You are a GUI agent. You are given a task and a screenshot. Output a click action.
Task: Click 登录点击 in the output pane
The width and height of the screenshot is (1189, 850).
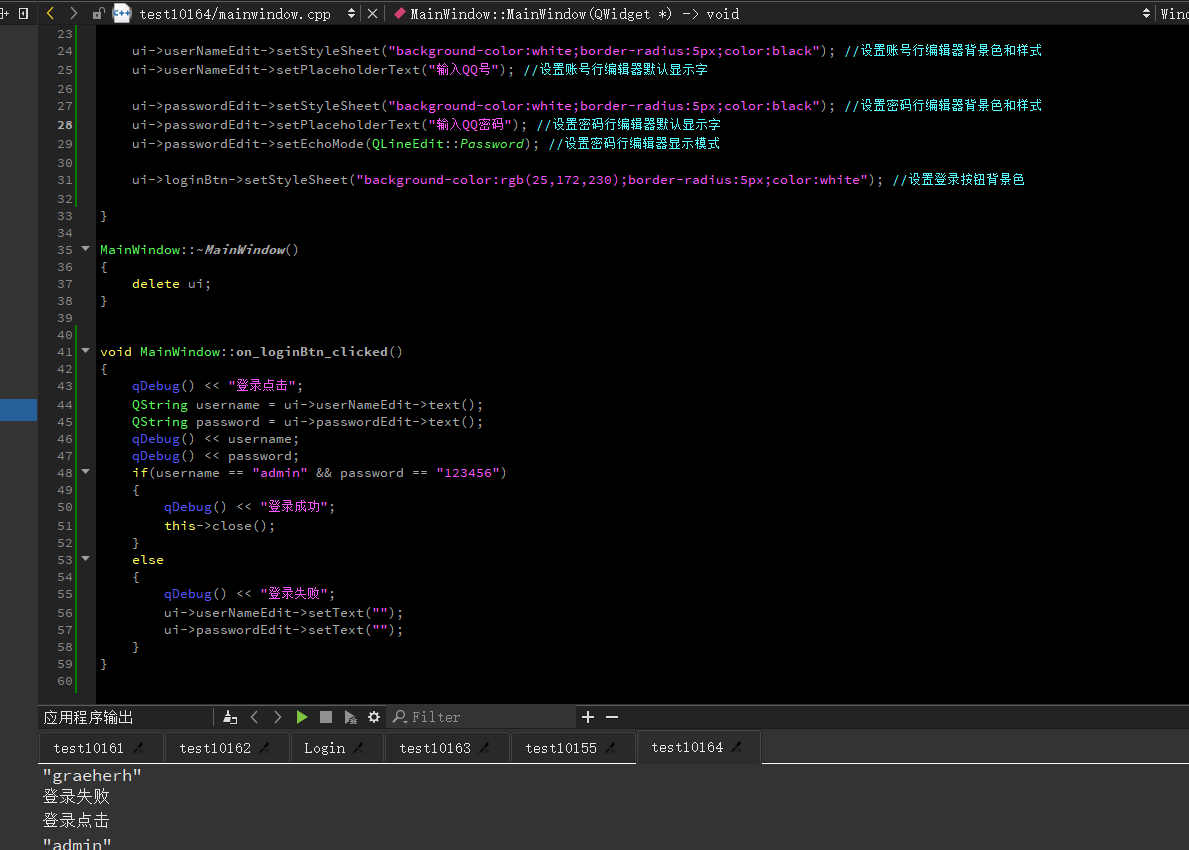(x=76, y=820)
